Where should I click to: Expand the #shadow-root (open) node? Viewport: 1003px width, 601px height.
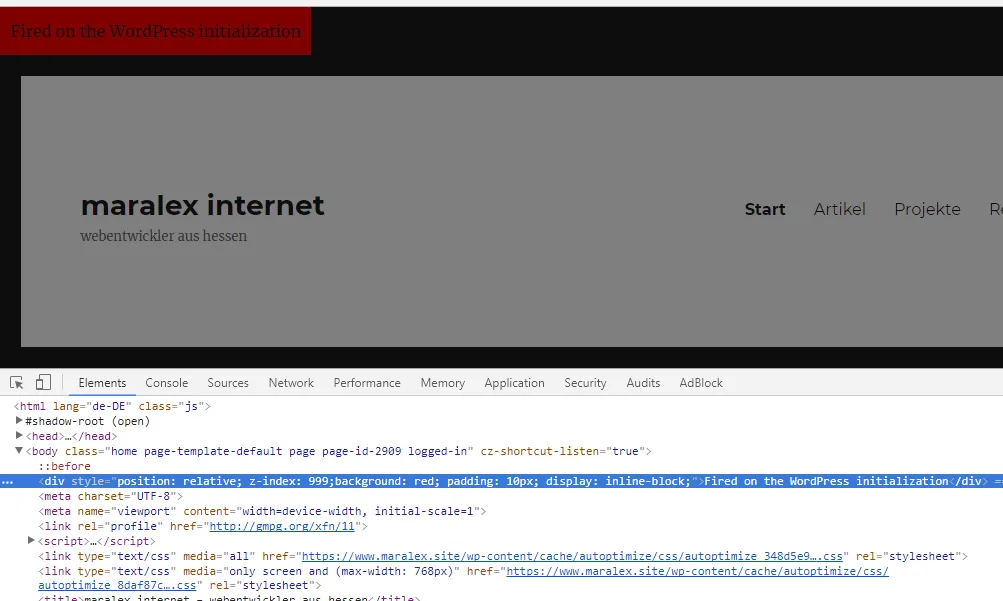click(x=19, y=420)
